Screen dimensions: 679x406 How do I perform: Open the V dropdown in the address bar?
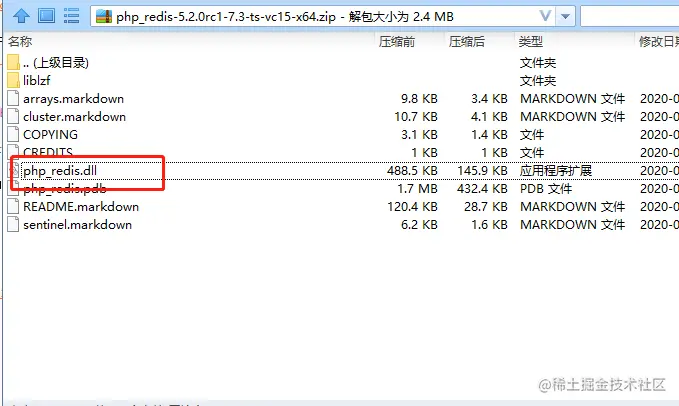click(x=545, y=16)
